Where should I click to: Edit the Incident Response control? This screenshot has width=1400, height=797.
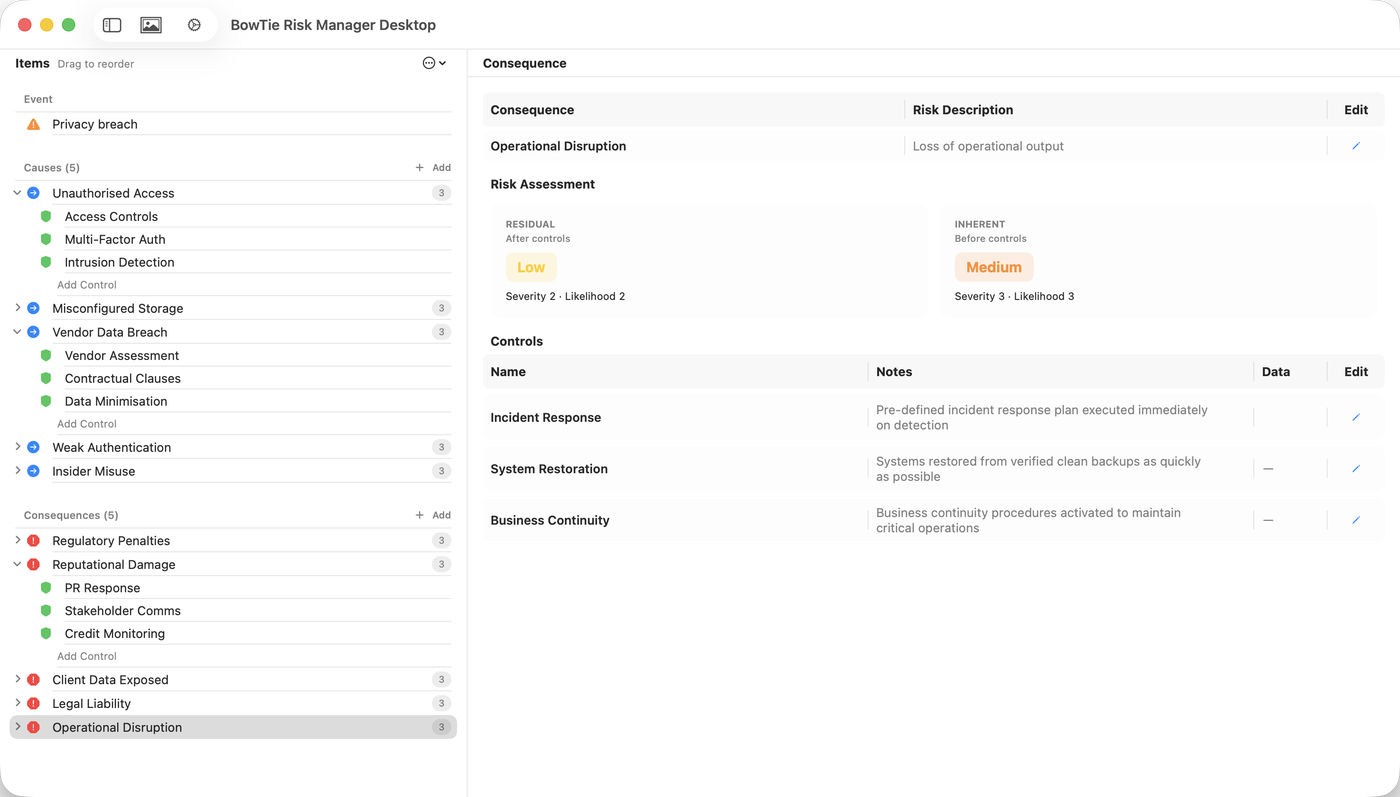click(x=1356, y=417)
